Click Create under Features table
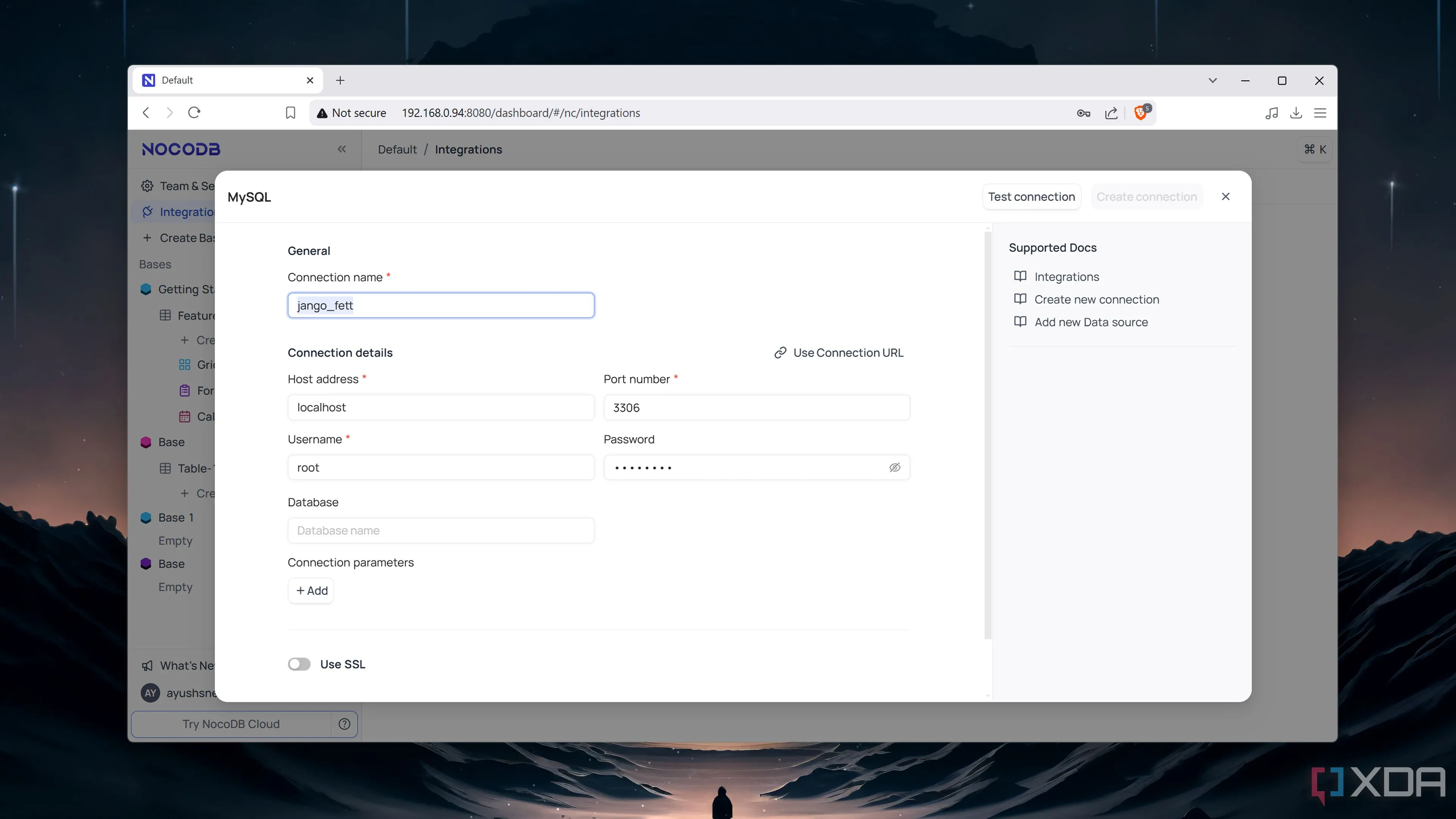This screenshot has width=1456, height=819. pos(197,340)
